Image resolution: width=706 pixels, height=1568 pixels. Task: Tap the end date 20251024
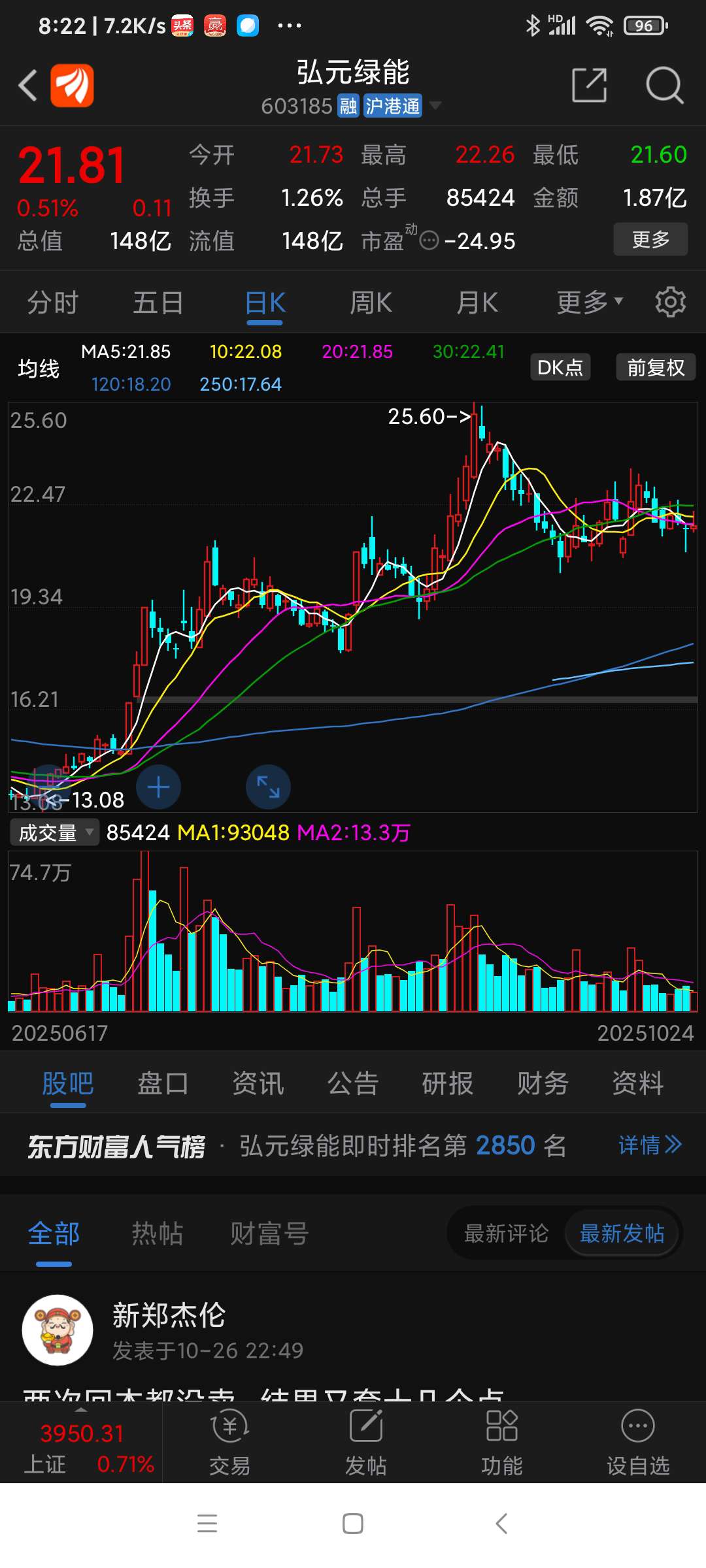(x=645, y=1033)
